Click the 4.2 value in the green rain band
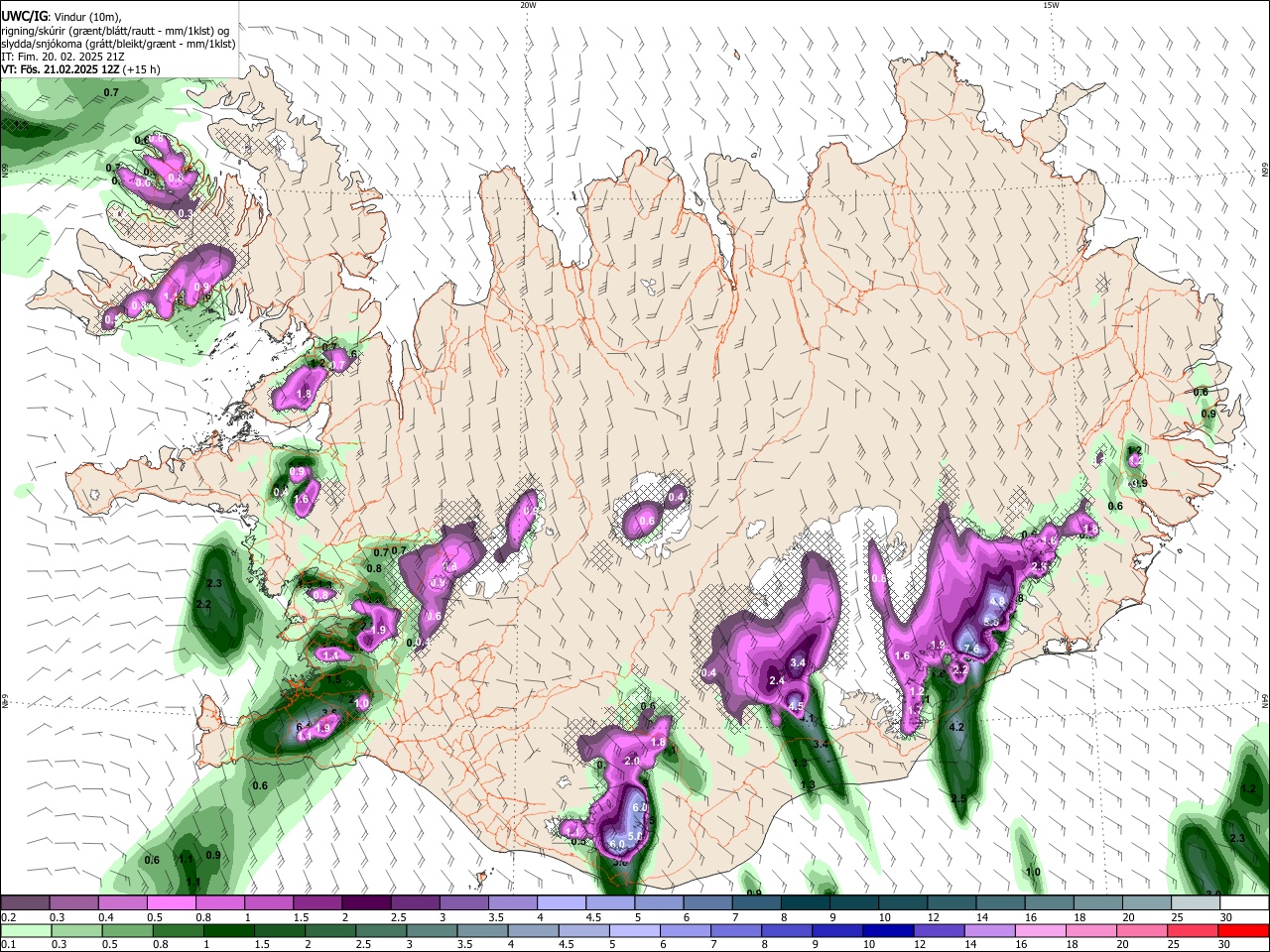This screenshot has height=952, width=1270. point(956,727)
